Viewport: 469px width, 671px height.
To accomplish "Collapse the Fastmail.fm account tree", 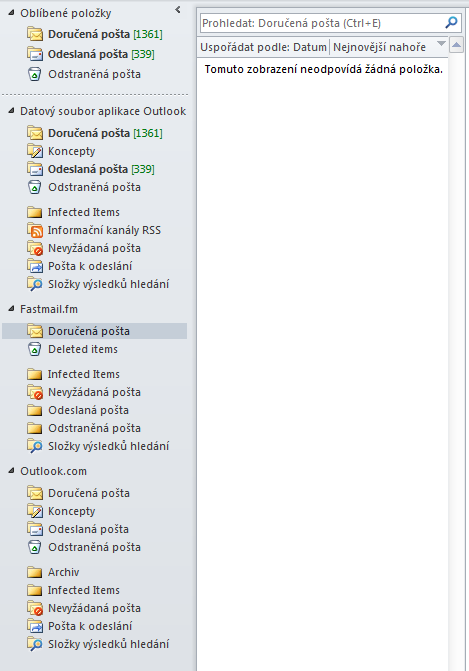I will tap(12, 309).
